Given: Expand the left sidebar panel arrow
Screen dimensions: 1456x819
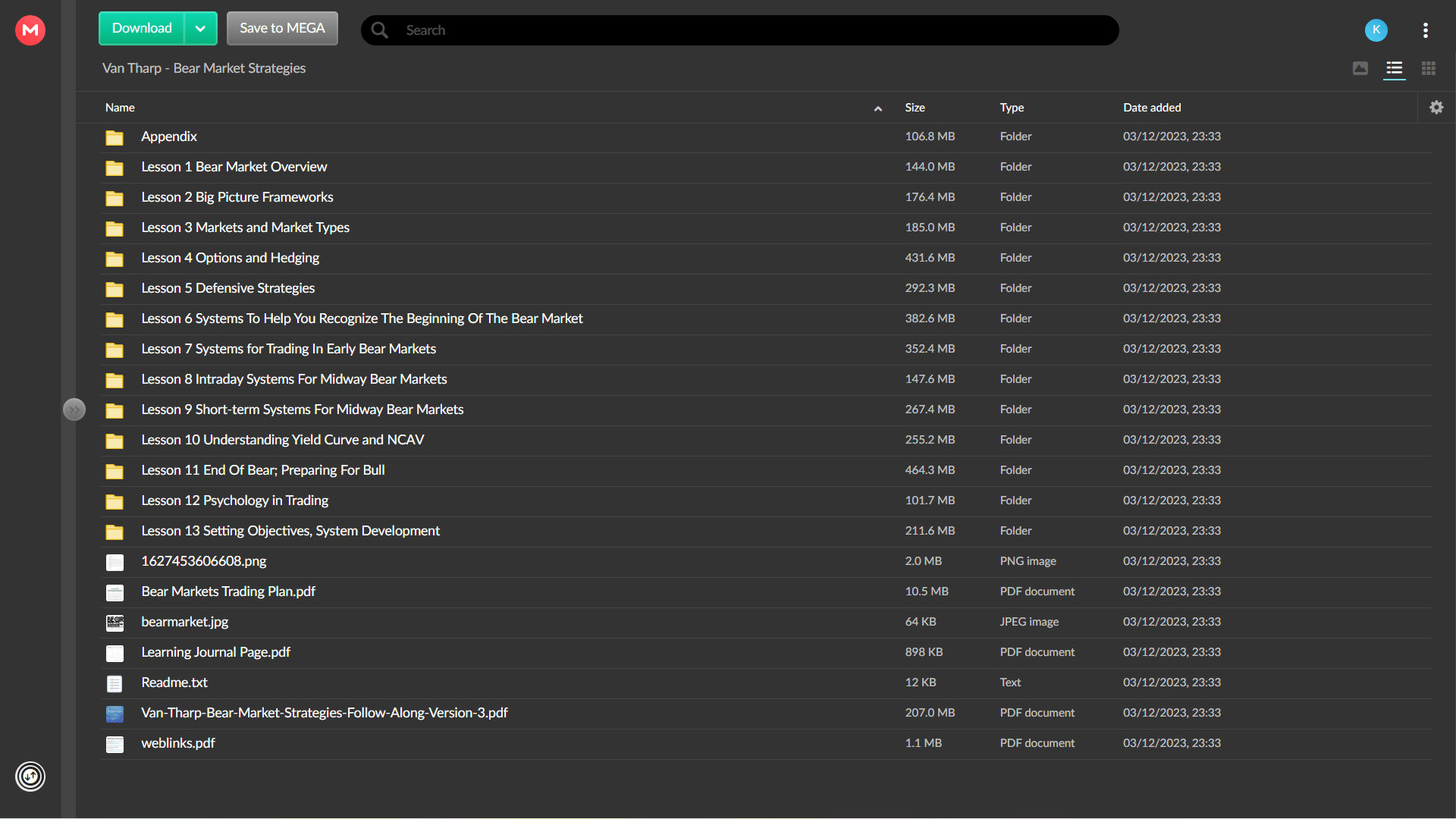Looking at the screenshot, I should tap(74, 409).
